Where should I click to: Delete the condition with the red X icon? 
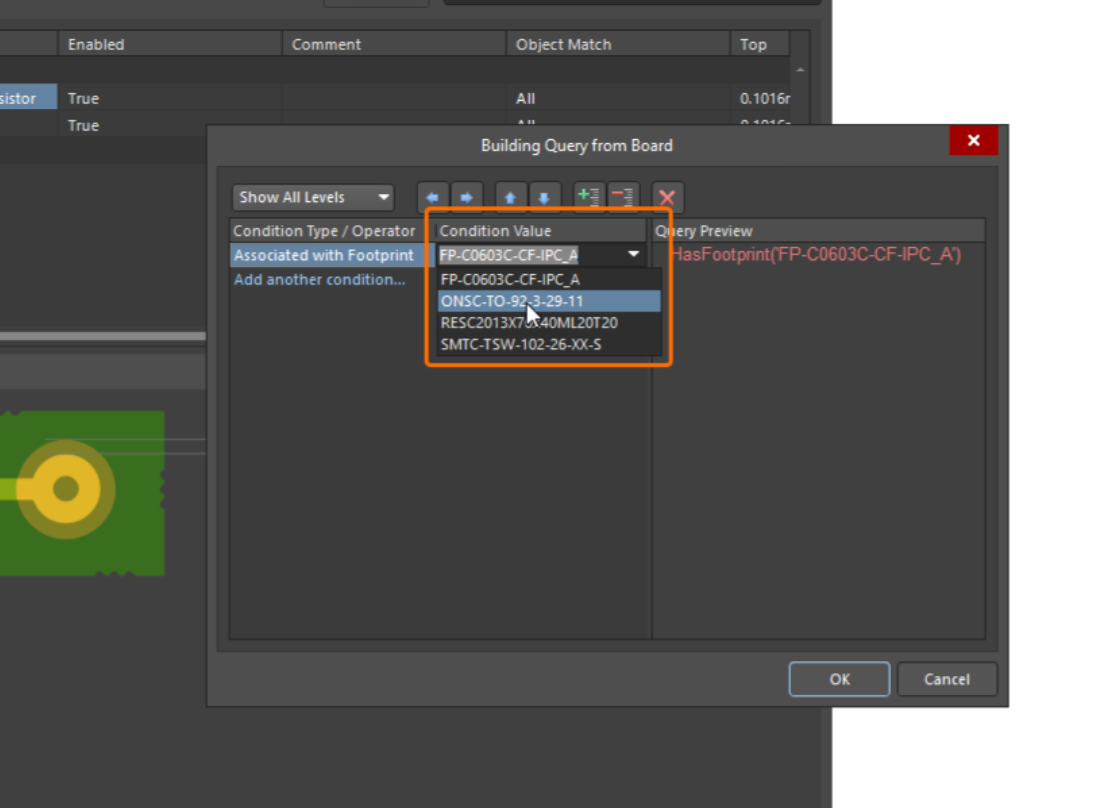(667, 198)
